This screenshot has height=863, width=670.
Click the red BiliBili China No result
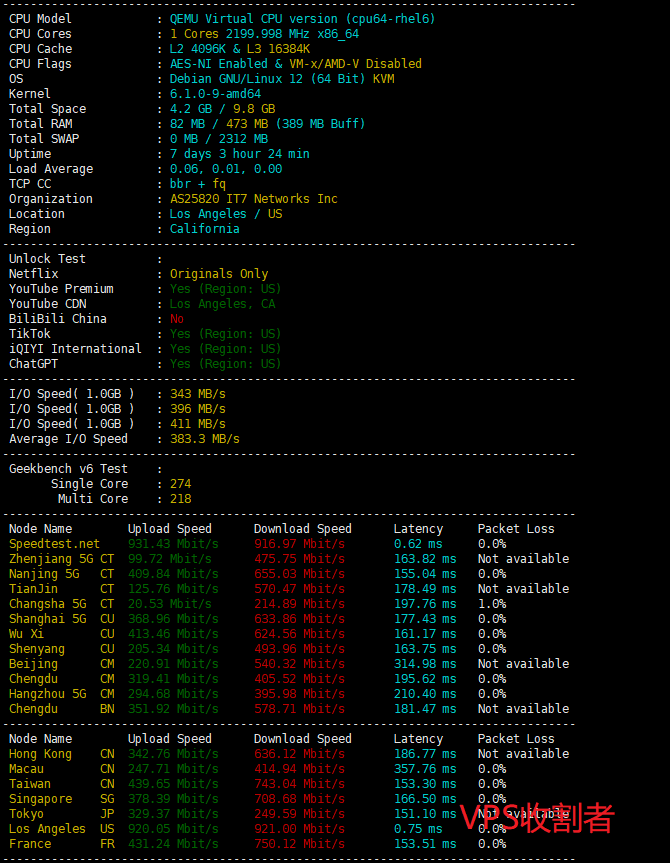177,319
